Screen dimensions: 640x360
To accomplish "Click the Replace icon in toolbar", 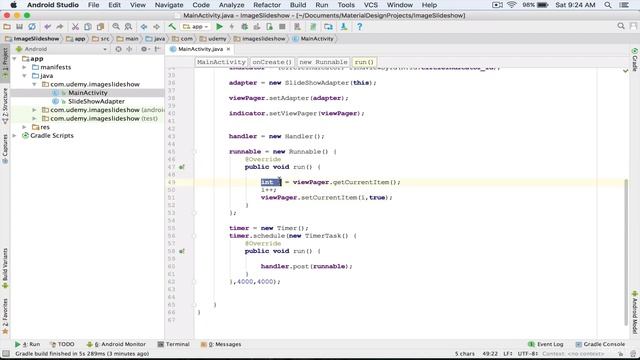I will 128,27.
